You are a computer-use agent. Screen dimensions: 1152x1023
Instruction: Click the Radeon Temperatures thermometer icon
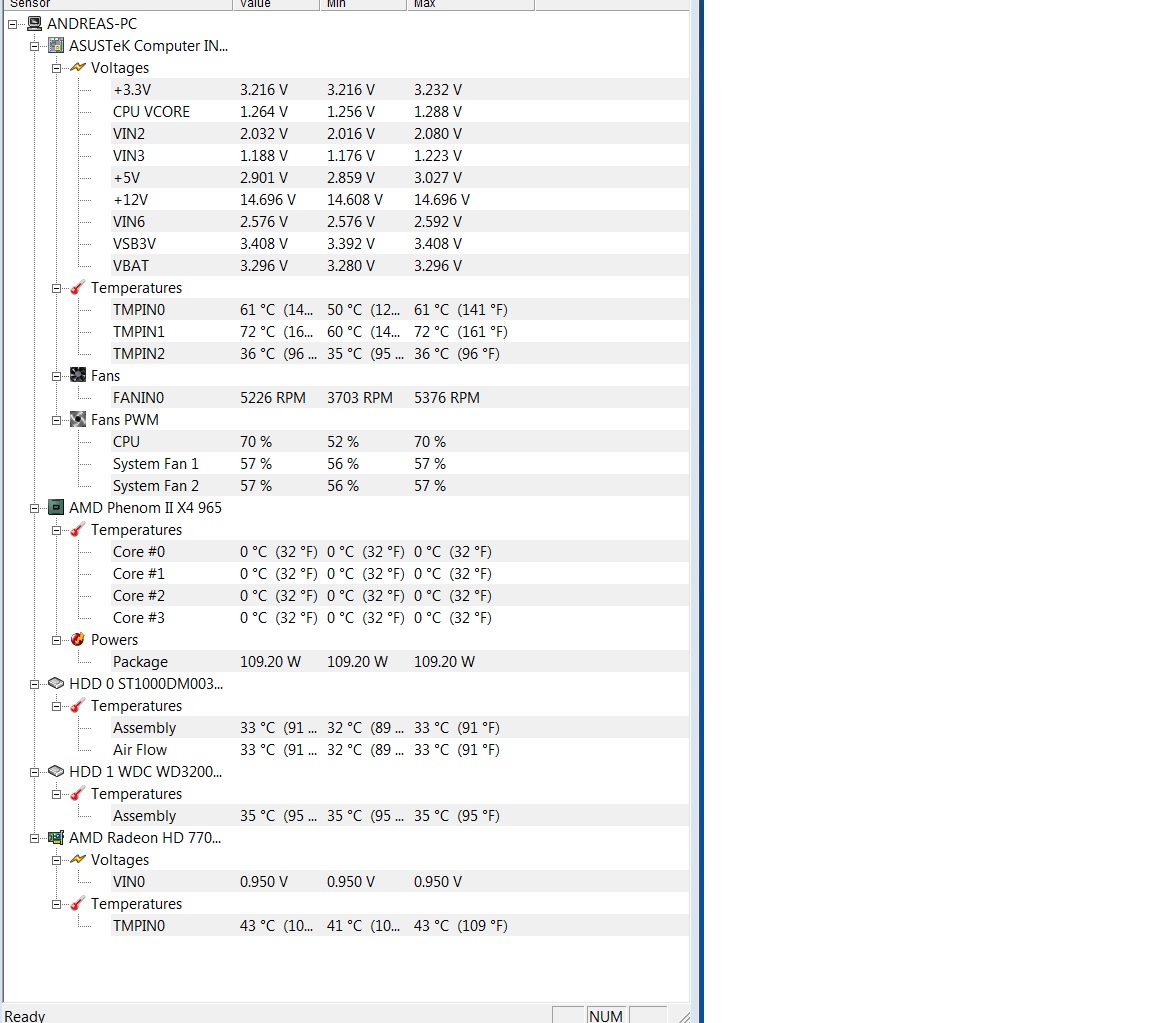point(78,904)
